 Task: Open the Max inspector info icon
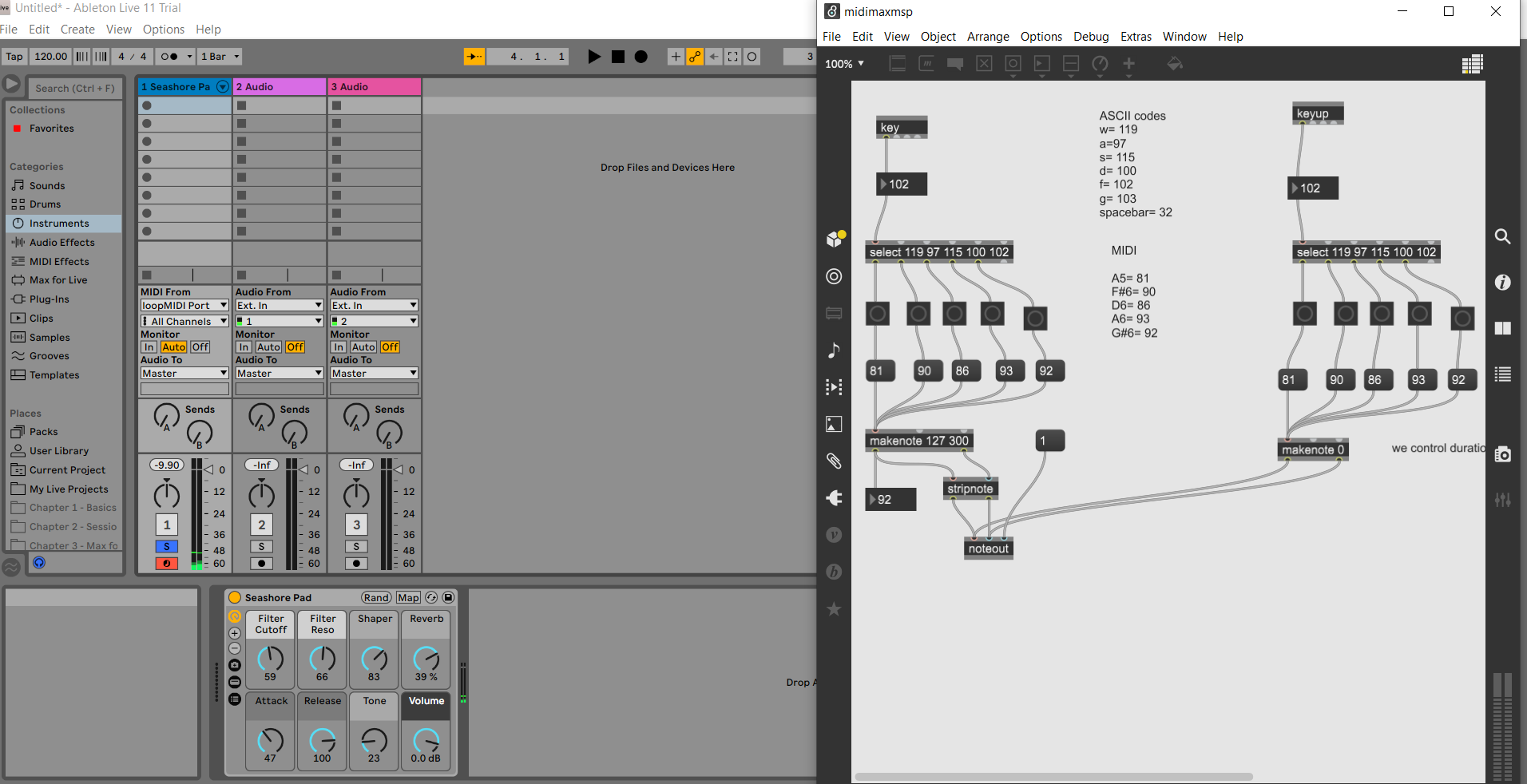coord(1502,282)
